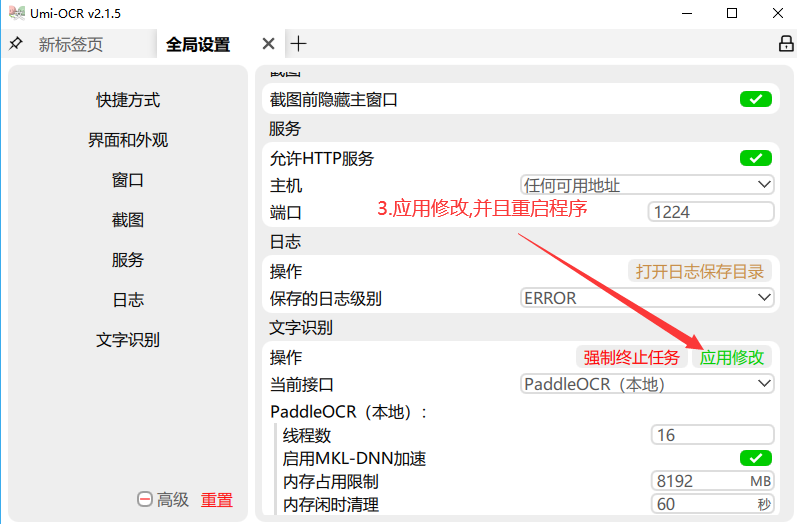
Task: Expand the 保存的日志级别 dropdown
Action: click(x=647, y=298)
